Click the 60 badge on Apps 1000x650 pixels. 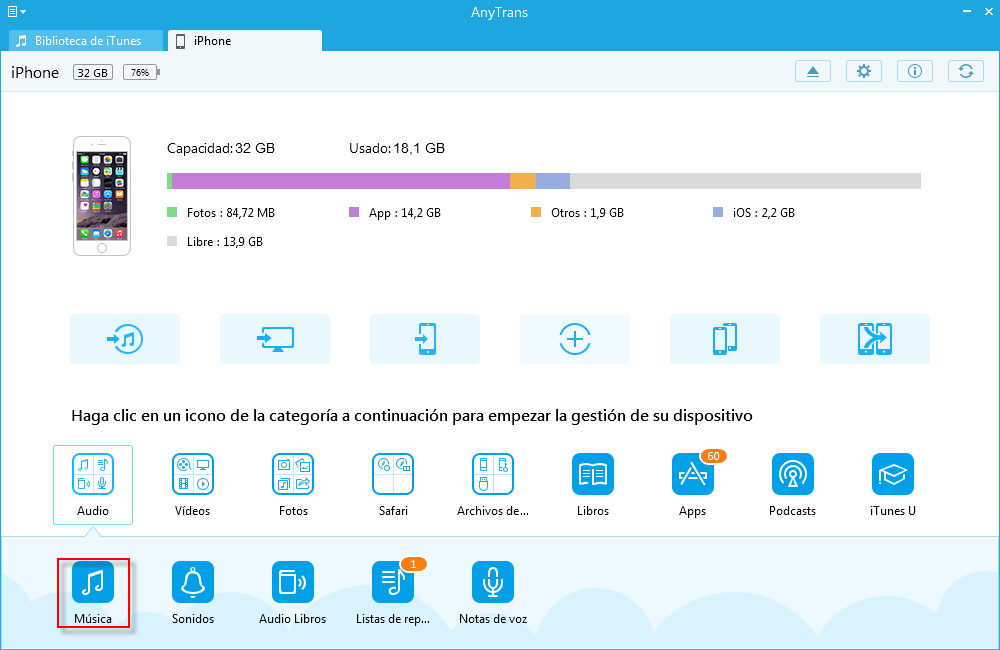point(713,456)
